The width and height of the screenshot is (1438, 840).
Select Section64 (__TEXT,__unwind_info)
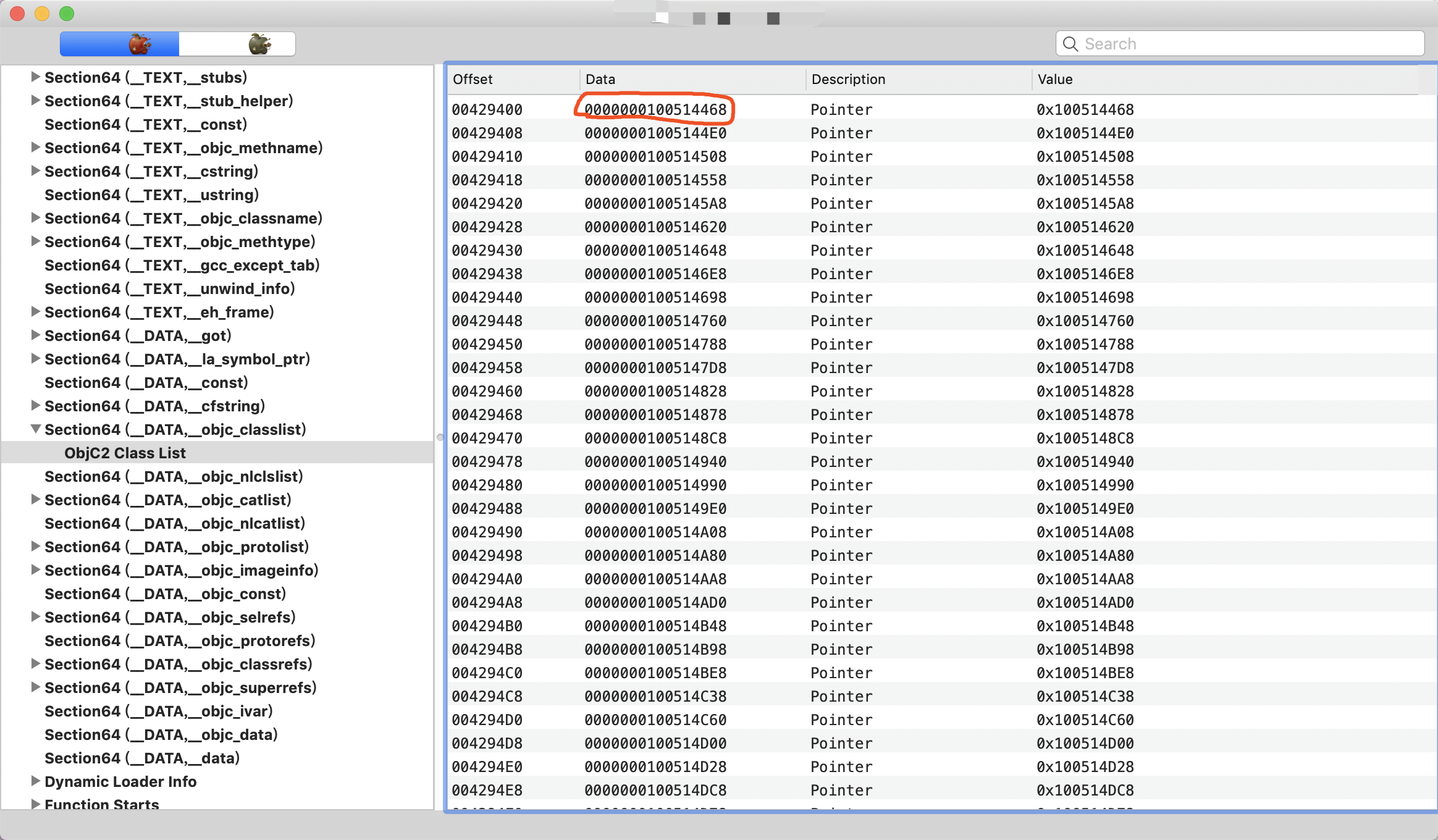(x=169, y=288)
